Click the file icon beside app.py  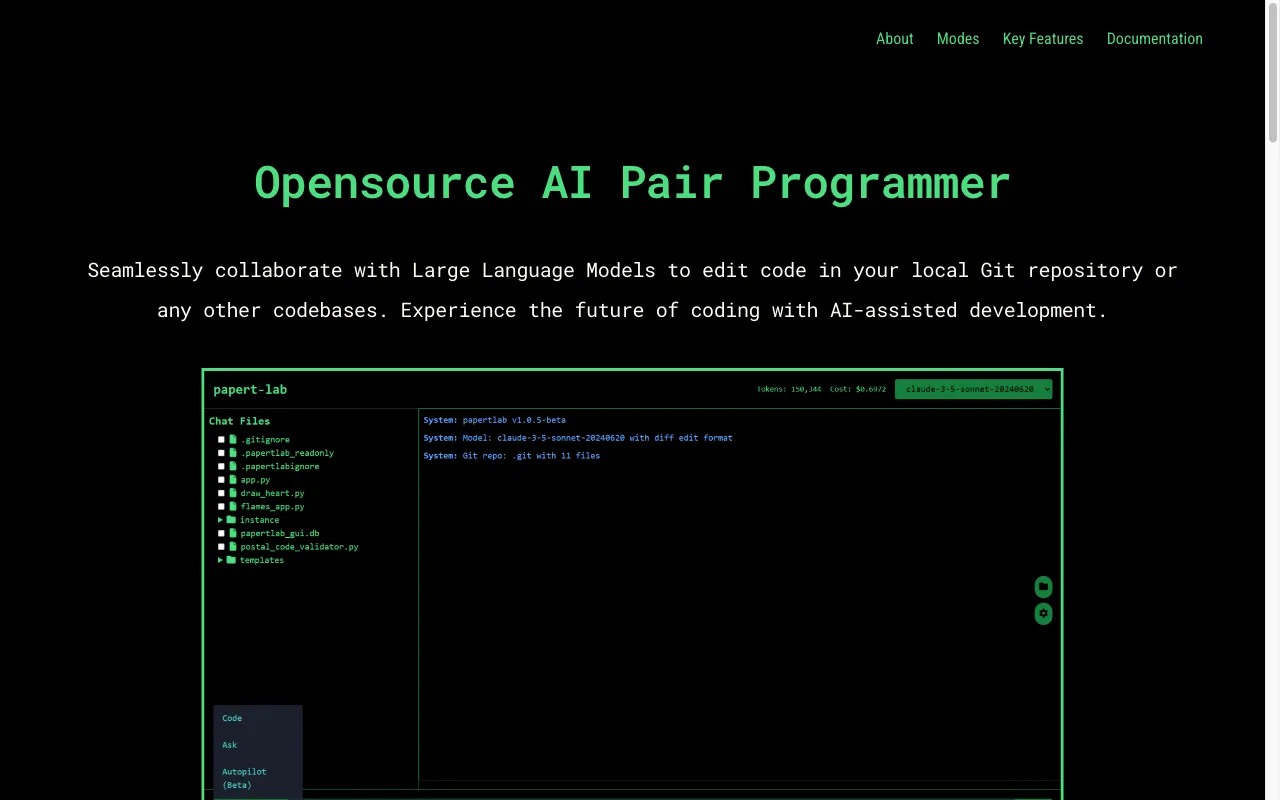tap(233, 480)
